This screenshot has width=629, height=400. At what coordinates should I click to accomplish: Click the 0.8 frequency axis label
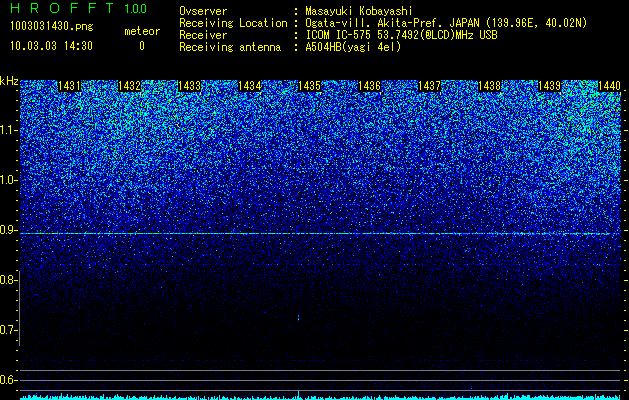(7, 280)
